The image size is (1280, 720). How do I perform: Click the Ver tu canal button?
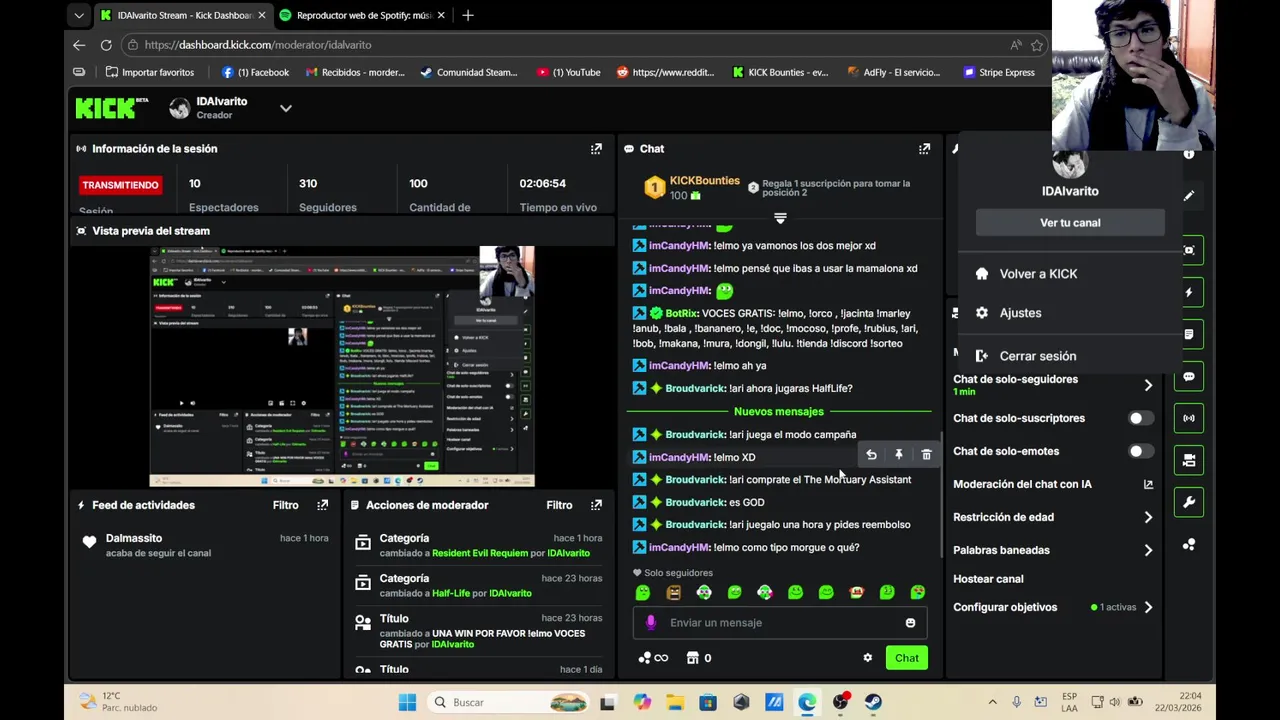tap(1070, 223)
